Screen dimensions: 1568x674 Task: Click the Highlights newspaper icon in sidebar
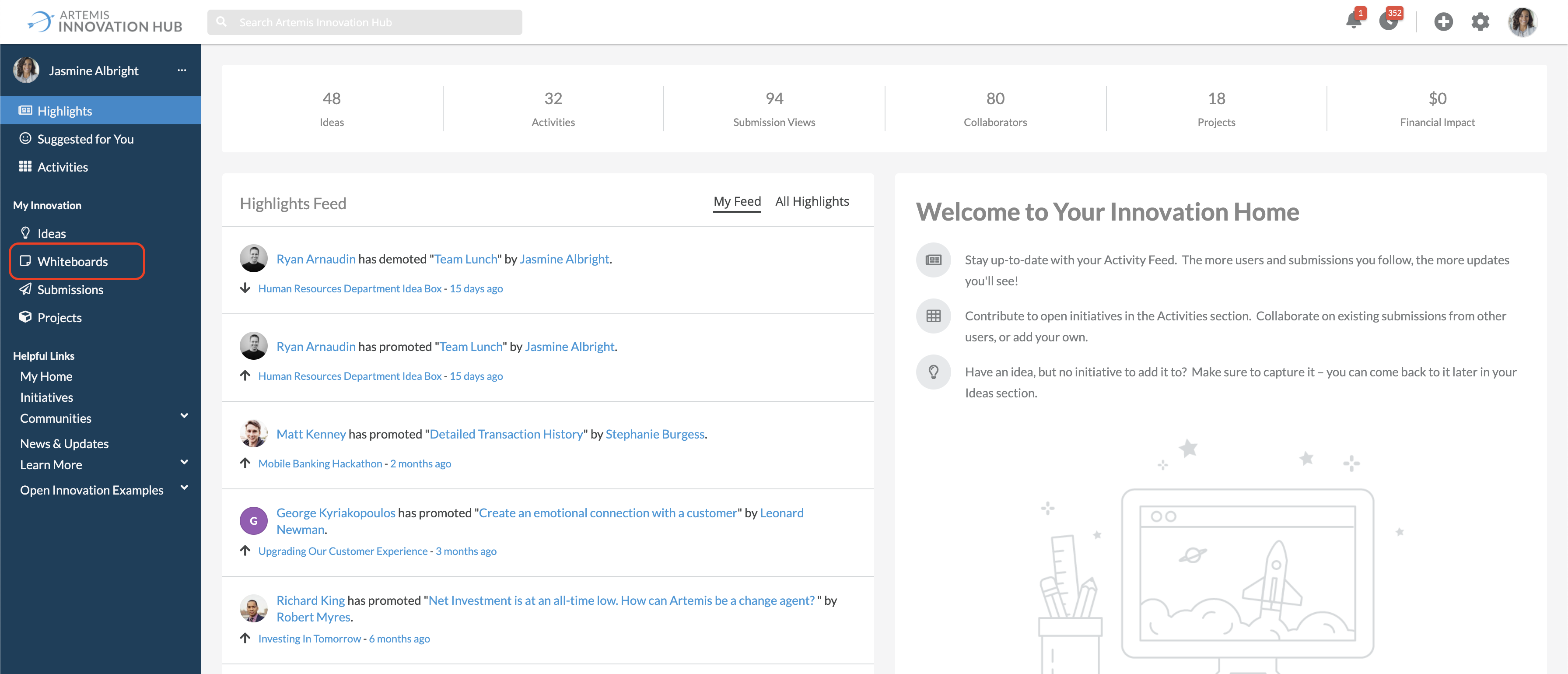point(25,110)
